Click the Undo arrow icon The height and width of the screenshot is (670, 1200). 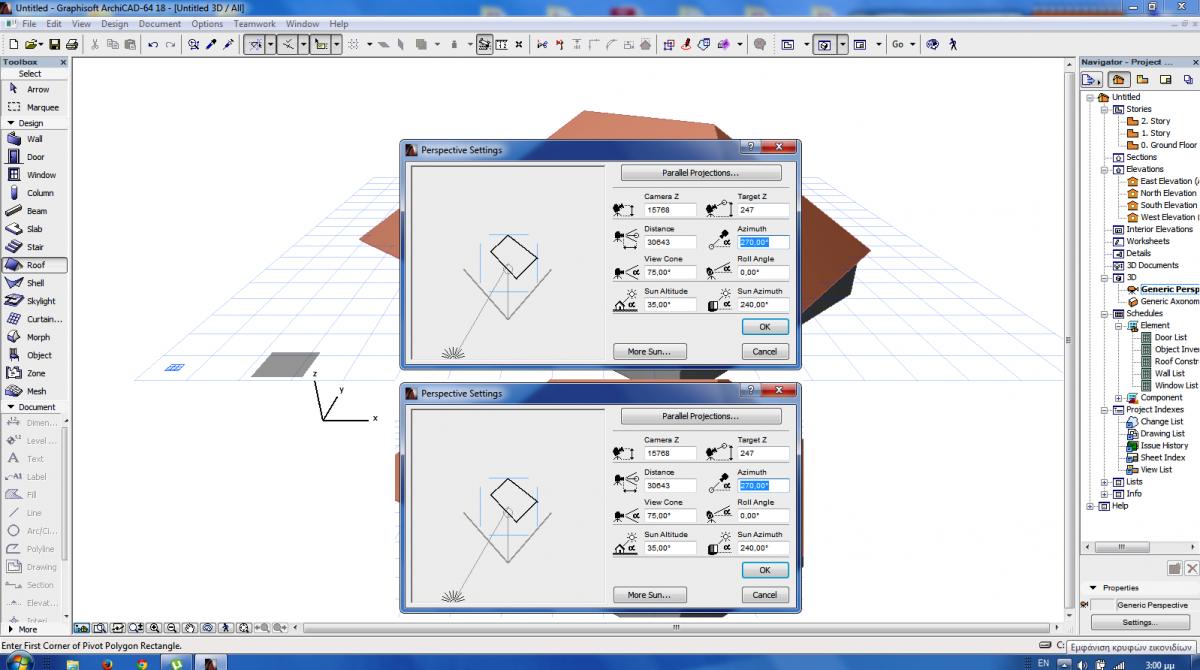(153, 44)
